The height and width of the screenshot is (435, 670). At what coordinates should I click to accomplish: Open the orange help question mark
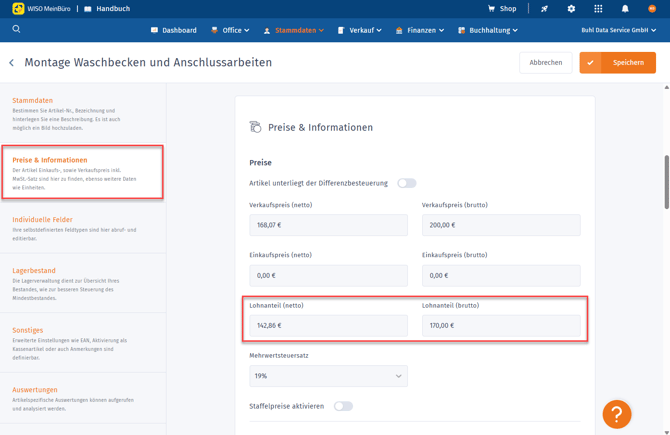[x=616, y=413]
